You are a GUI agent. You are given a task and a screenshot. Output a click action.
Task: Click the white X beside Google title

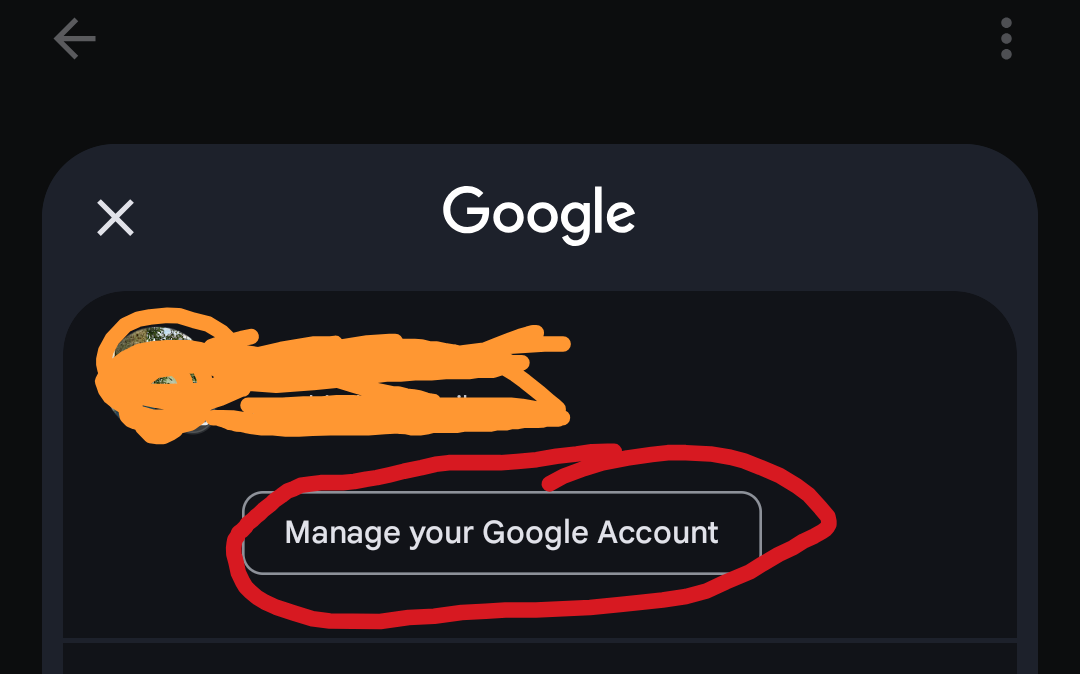[115, 218]
